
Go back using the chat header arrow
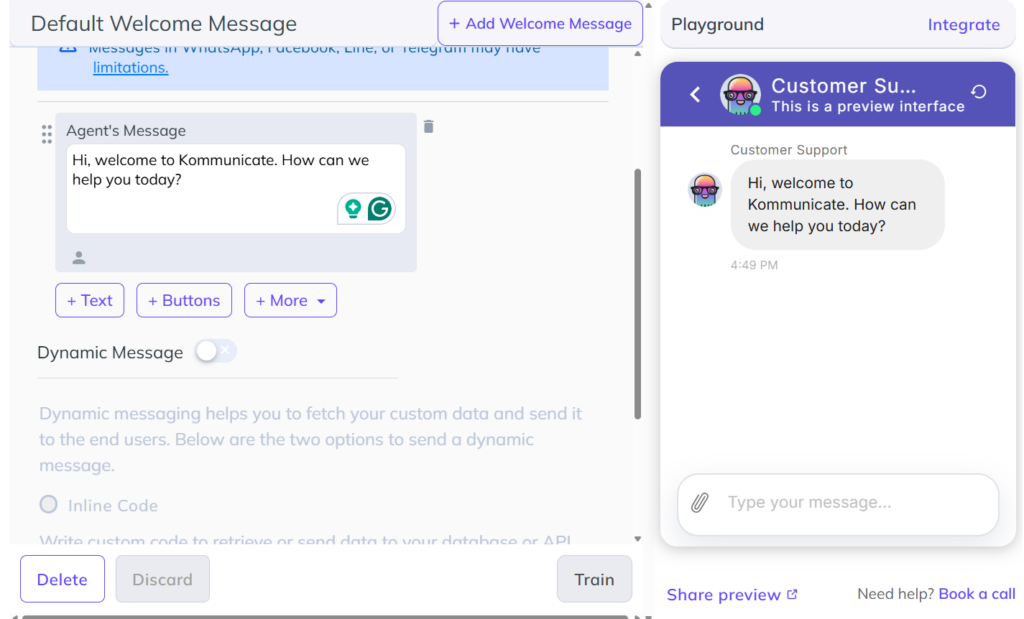696,95
